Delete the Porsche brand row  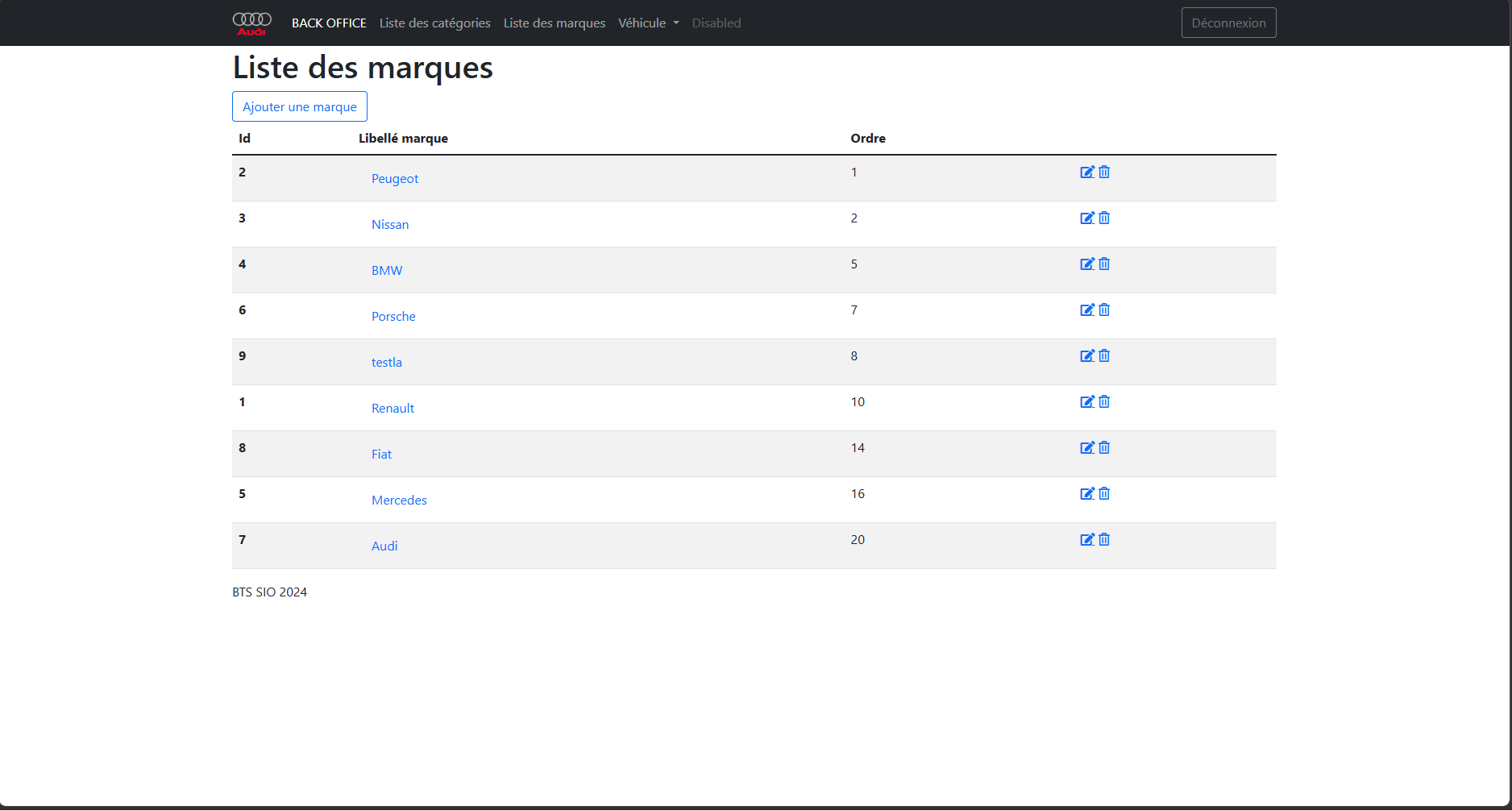pos(1104,309)
